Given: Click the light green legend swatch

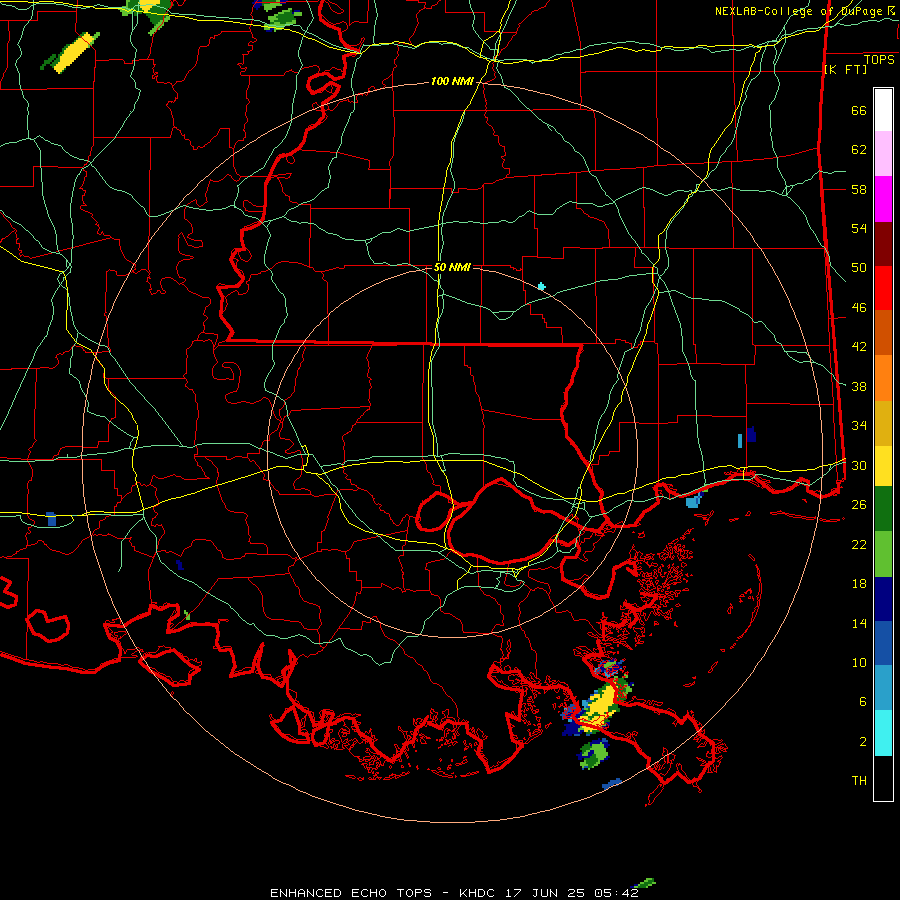Looking at the screenshot, I should 883,554.
